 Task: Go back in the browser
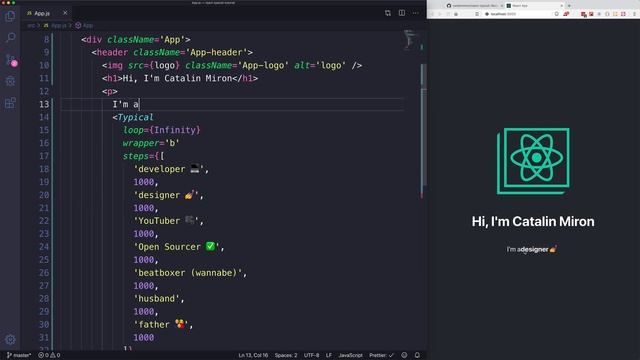(432, 14)
